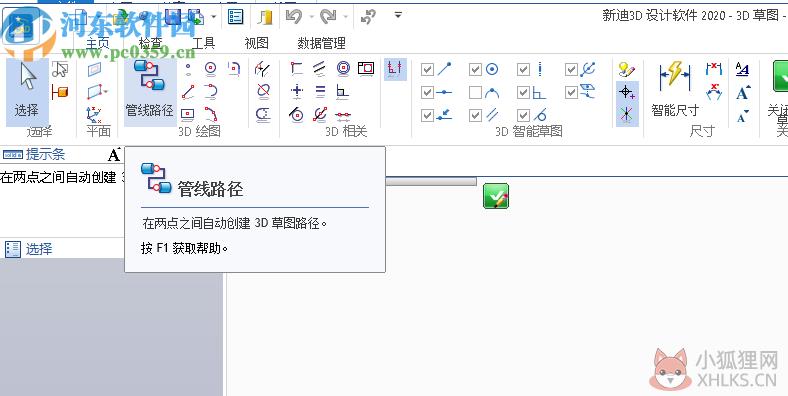Viewport: 788px width, 396px height.
Task: Click the orange cube select icon
Action: pos(60,92)
